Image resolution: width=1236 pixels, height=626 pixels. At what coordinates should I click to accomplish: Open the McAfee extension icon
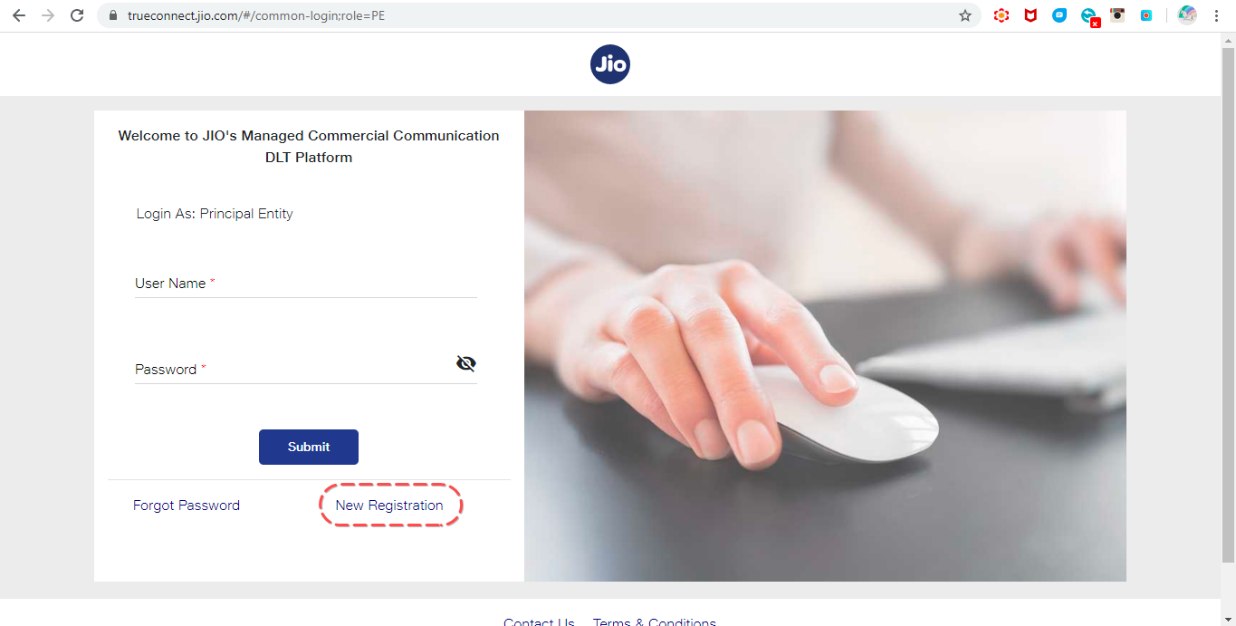[x=1031, y=16]
